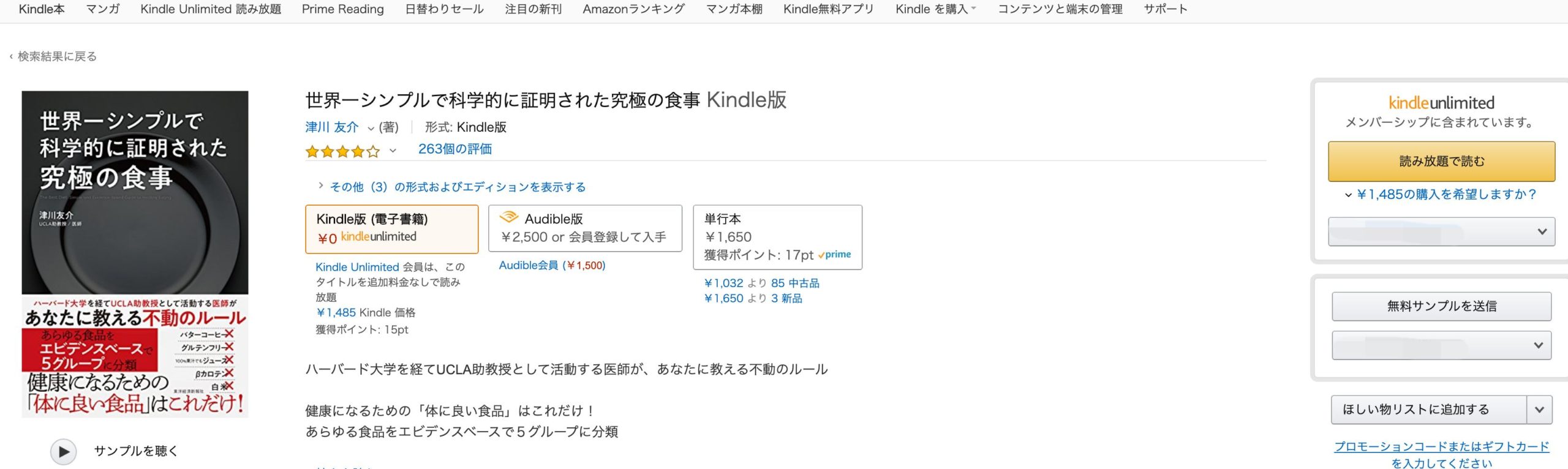Click the book cover thumbnail
The height and width of the screenshot is (469, 1568).
pyautogui.click(x=135, y=254)
